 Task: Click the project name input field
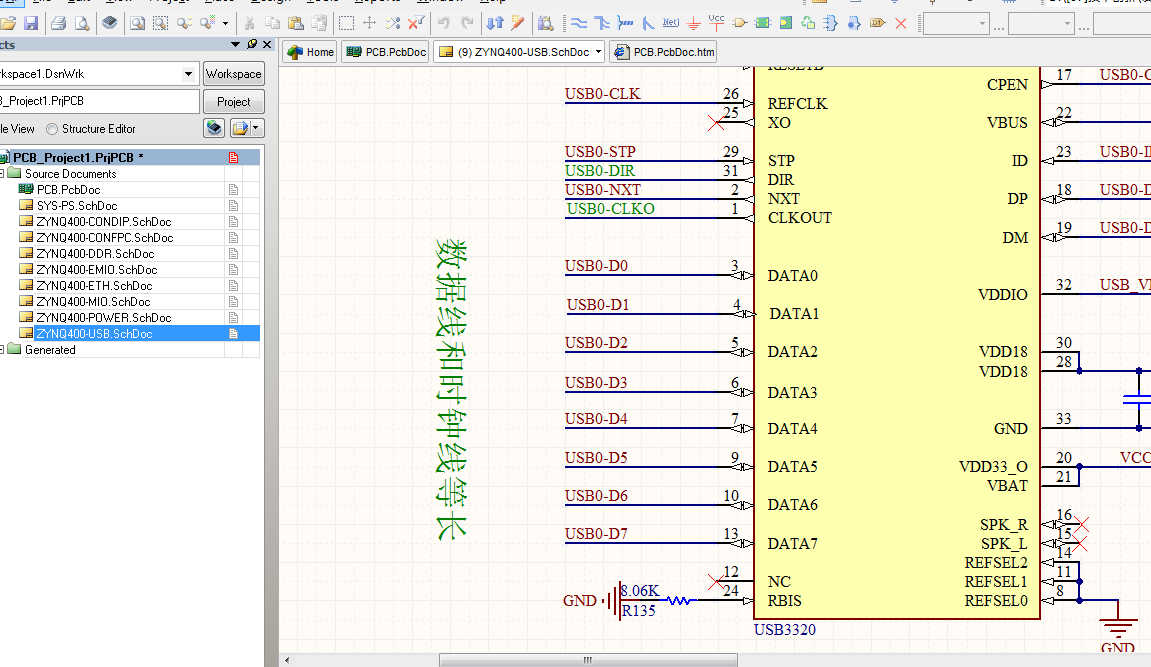tap(99, 101)
